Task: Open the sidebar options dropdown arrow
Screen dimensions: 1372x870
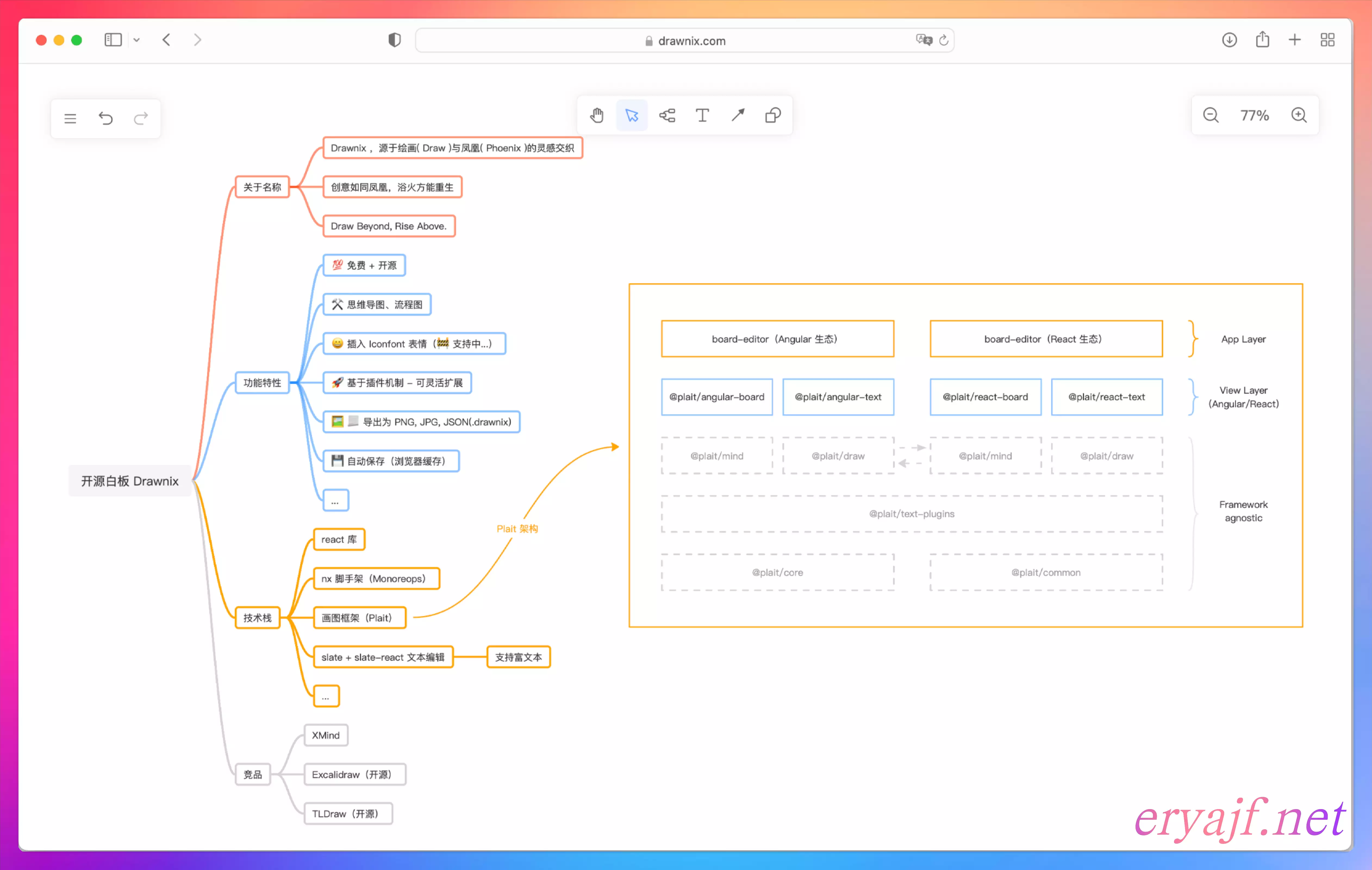Action: click(137, 40)
